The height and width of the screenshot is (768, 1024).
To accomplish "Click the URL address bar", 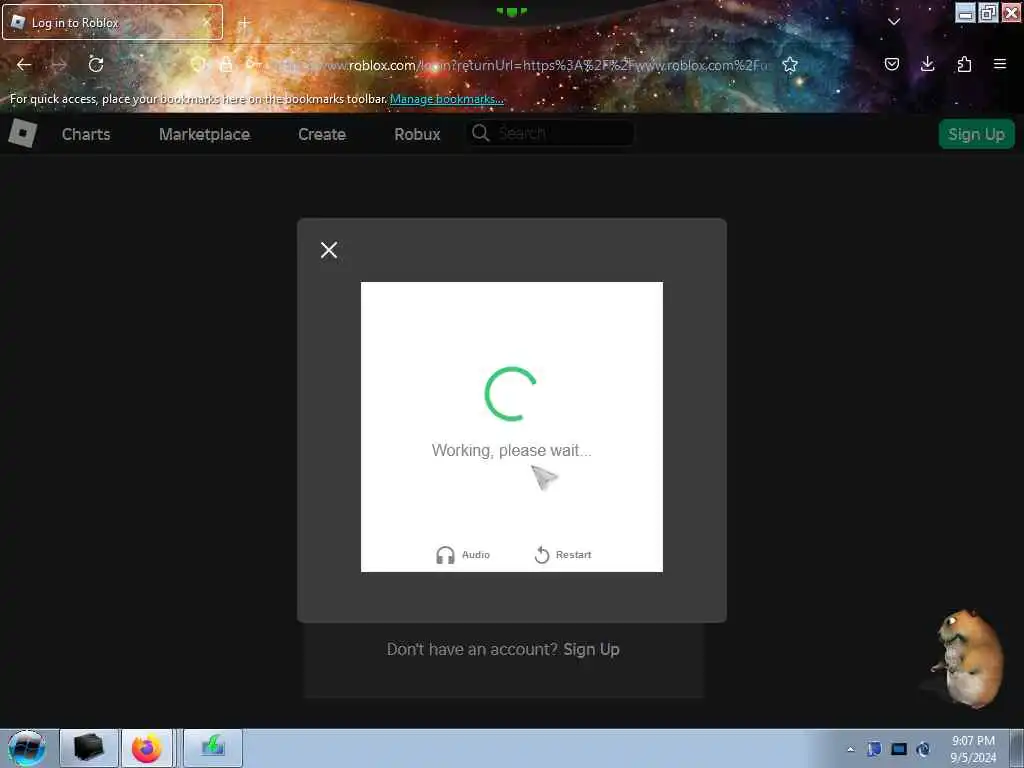I will [x=522, y=65].
